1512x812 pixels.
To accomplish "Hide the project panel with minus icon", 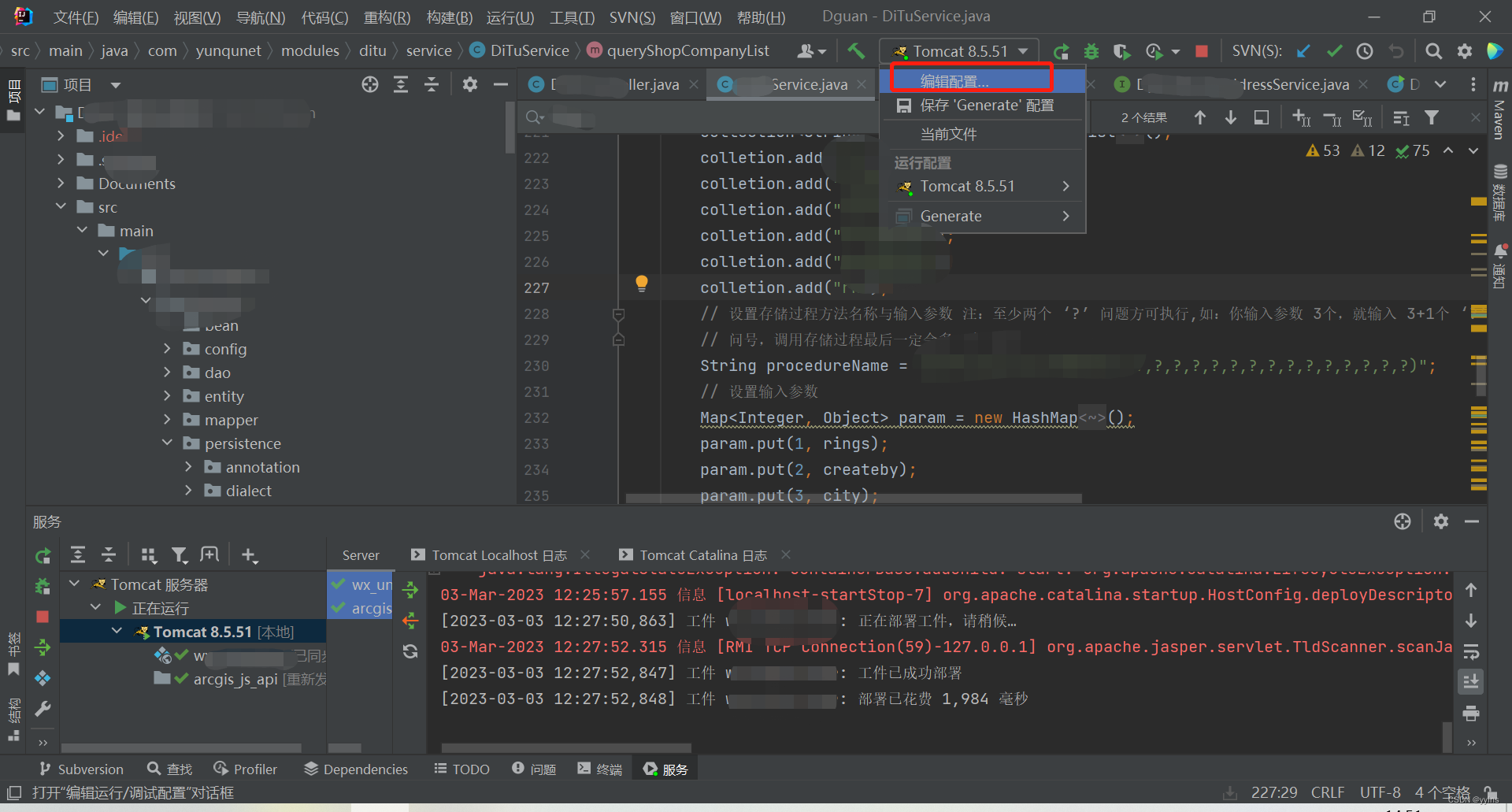I will (500, 84).
